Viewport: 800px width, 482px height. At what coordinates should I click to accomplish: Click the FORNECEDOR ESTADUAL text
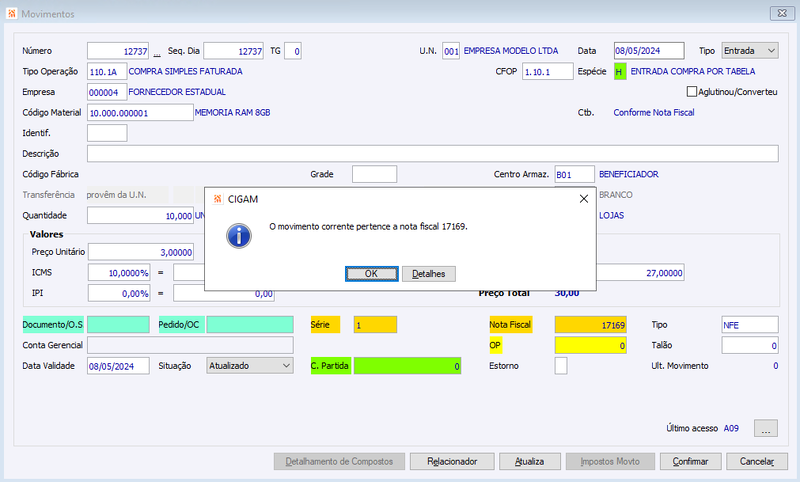click(177, 92)
